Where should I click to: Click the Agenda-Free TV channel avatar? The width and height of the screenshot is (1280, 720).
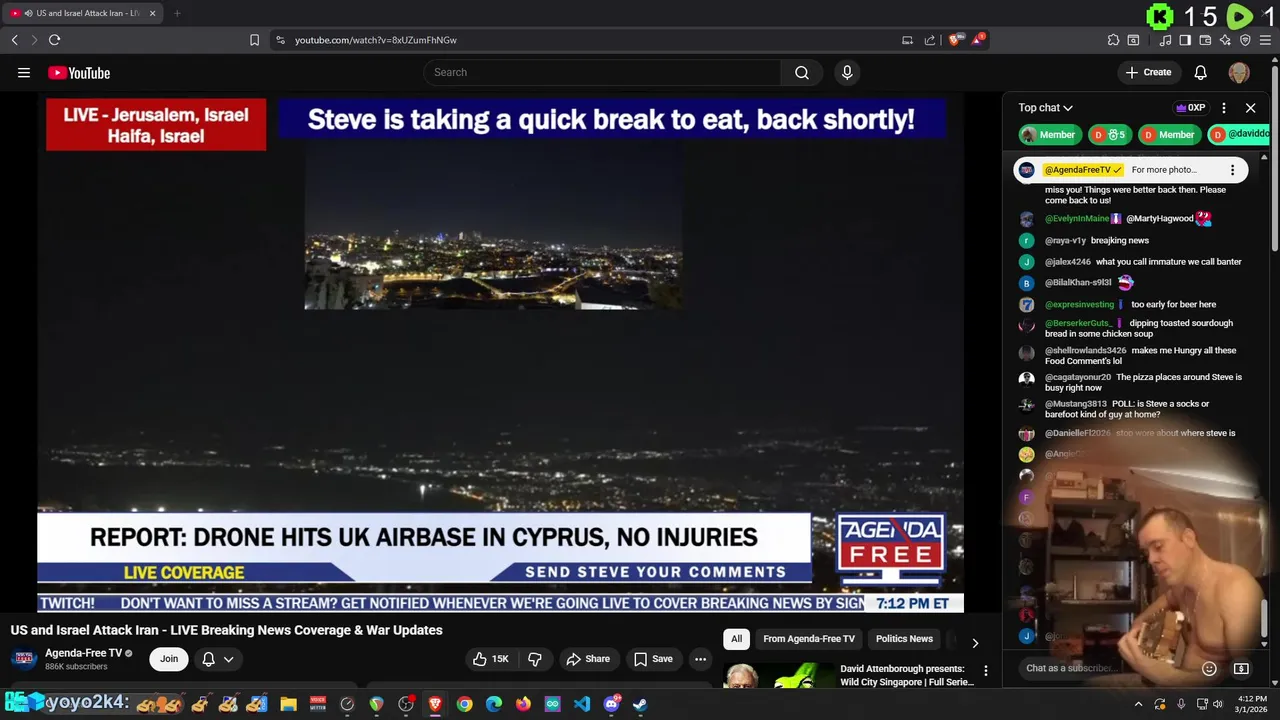24,659
